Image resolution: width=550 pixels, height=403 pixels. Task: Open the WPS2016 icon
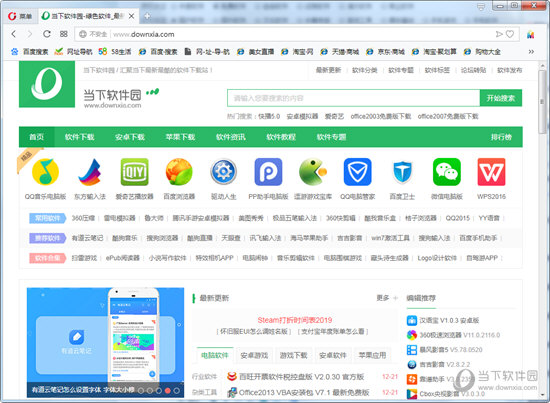pos(491,172)
